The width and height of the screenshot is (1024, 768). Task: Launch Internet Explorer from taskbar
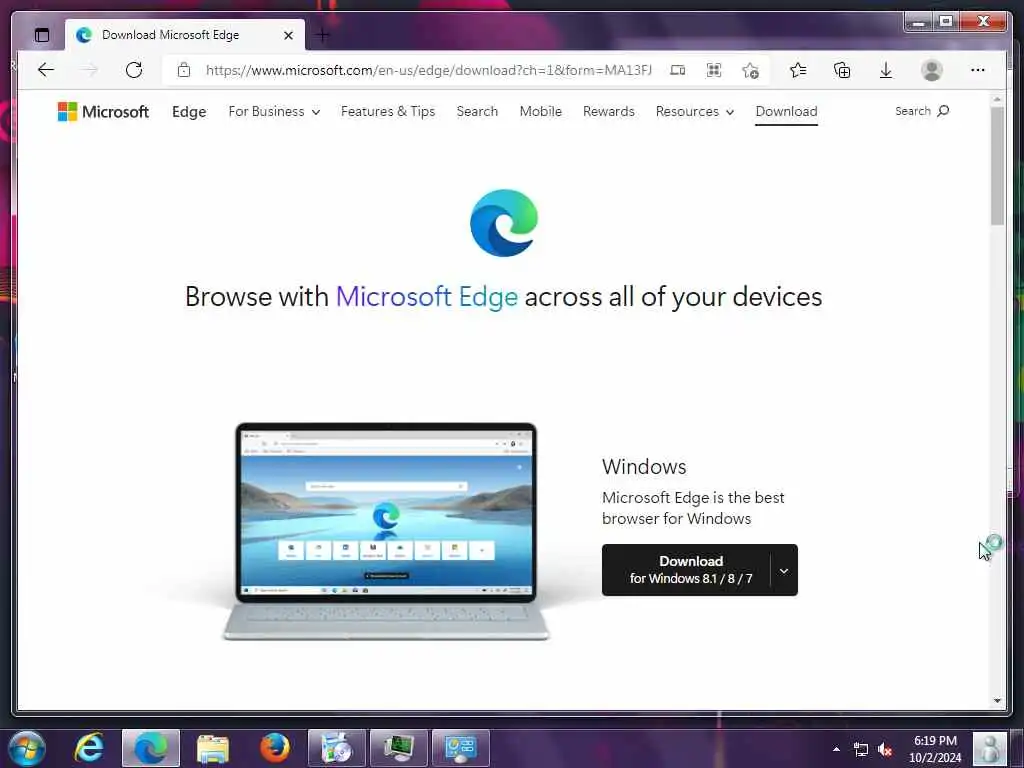coord(89,748)
